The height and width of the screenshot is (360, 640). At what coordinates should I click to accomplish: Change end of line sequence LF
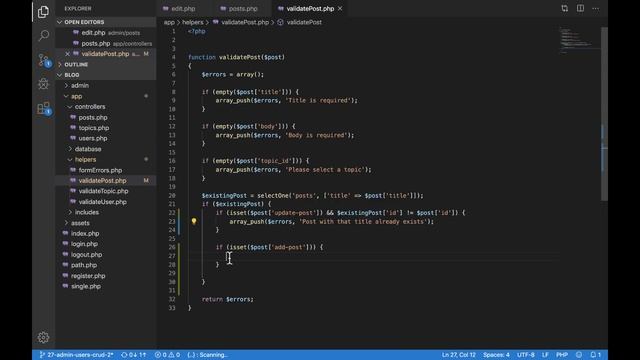click(545, 355)
